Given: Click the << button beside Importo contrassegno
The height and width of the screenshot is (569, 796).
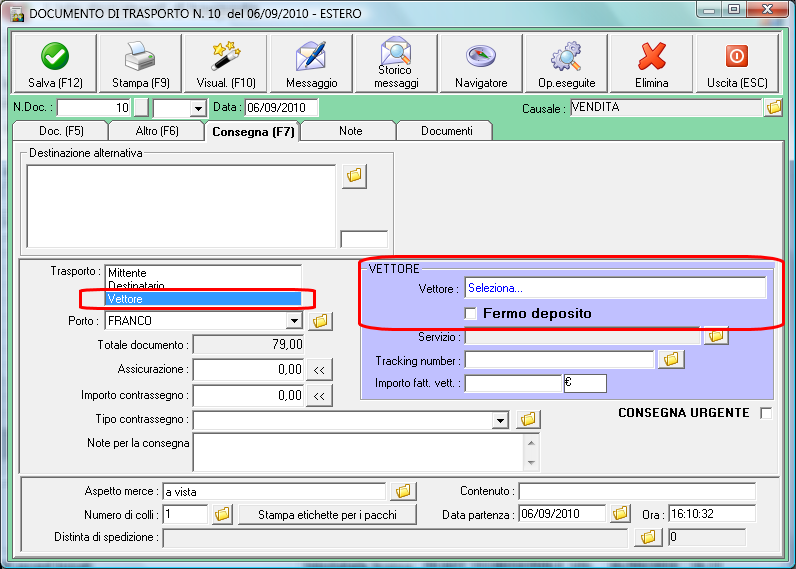Looking at the screenshot, I should click(x=319, y=395).
